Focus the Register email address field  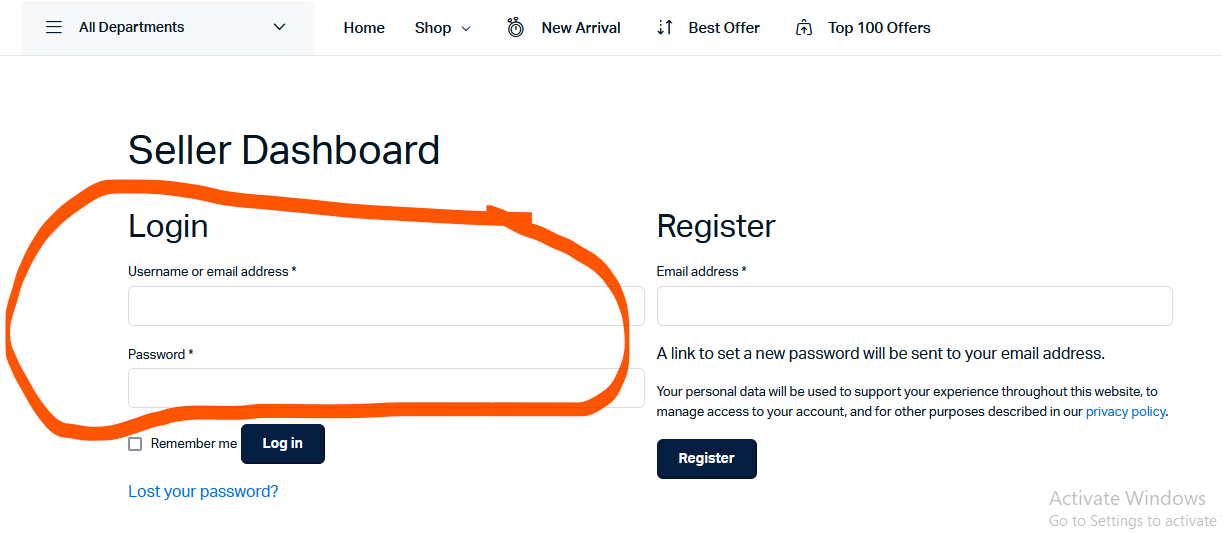(914, 306)
